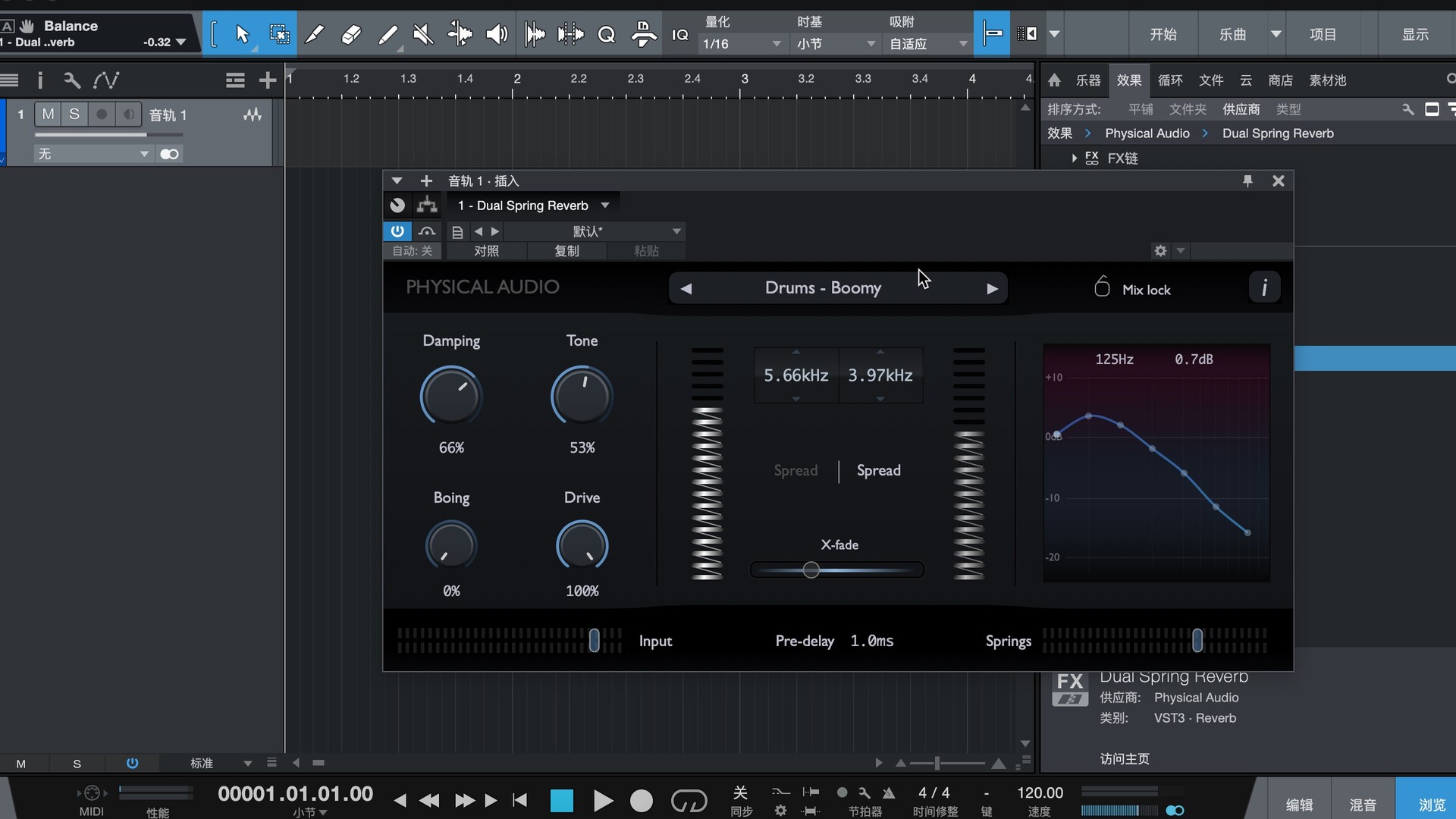Toggle monitor on 音轨 1
Viewport: 1456px width, 819px height.
click(x=129, y=115)
